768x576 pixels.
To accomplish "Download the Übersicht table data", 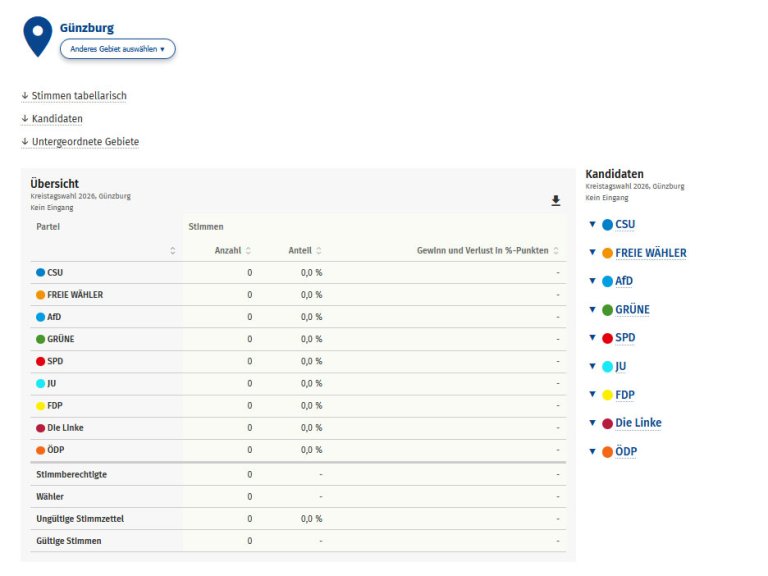I will click(556, 201).
